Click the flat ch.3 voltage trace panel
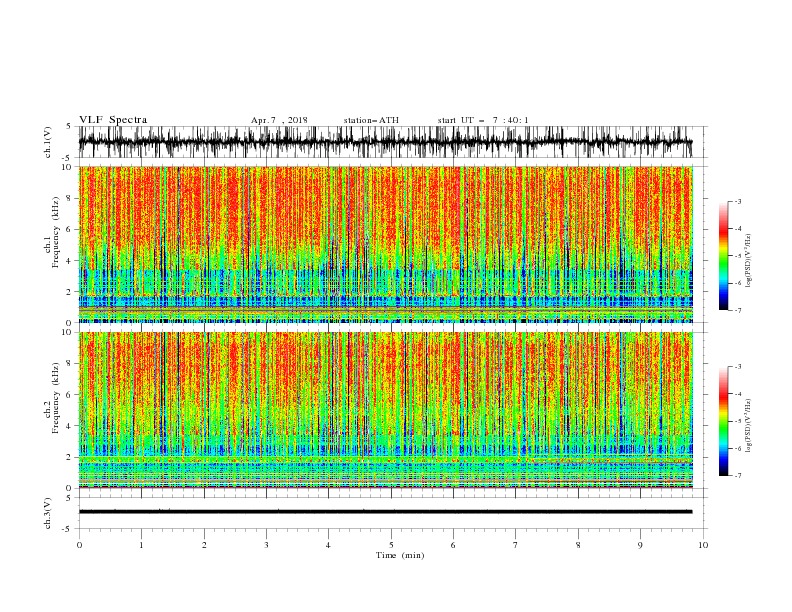Screen dimensions: 792x612 385,512
